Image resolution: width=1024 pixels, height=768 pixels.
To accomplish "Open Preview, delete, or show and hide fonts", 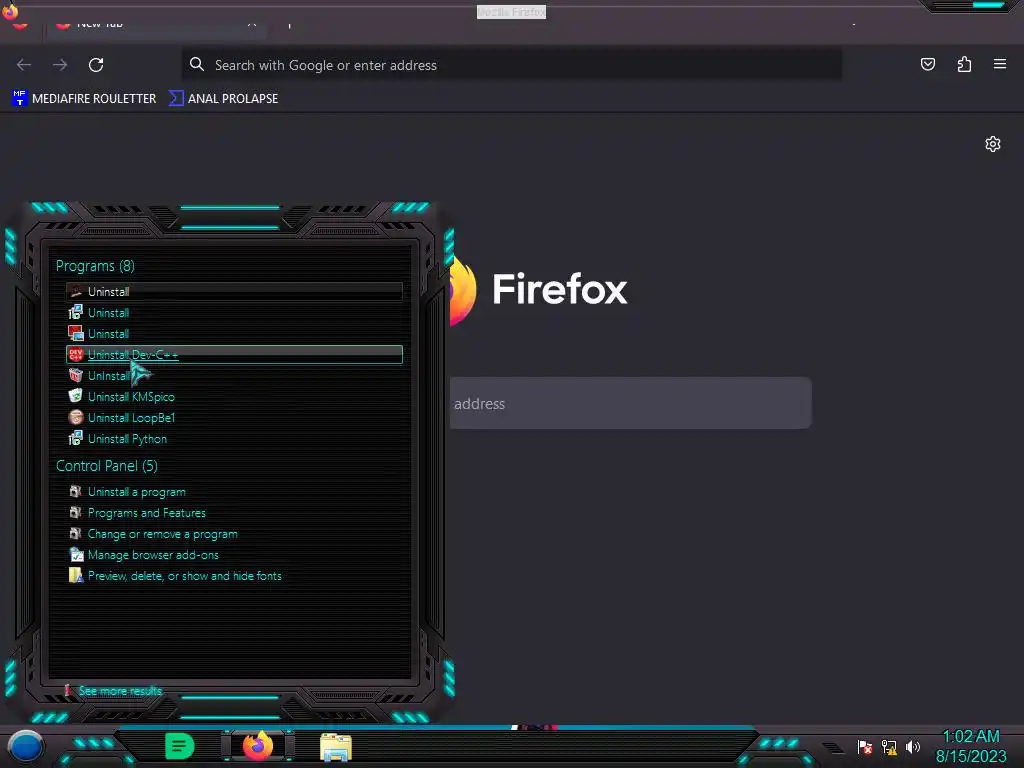I will (234, 575).
